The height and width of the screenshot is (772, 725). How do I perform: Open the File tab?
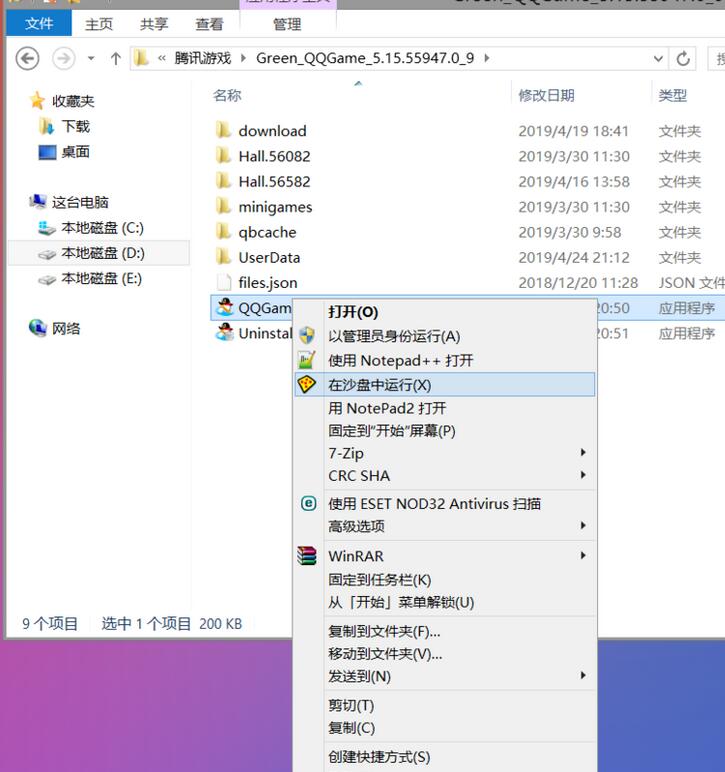38,23
